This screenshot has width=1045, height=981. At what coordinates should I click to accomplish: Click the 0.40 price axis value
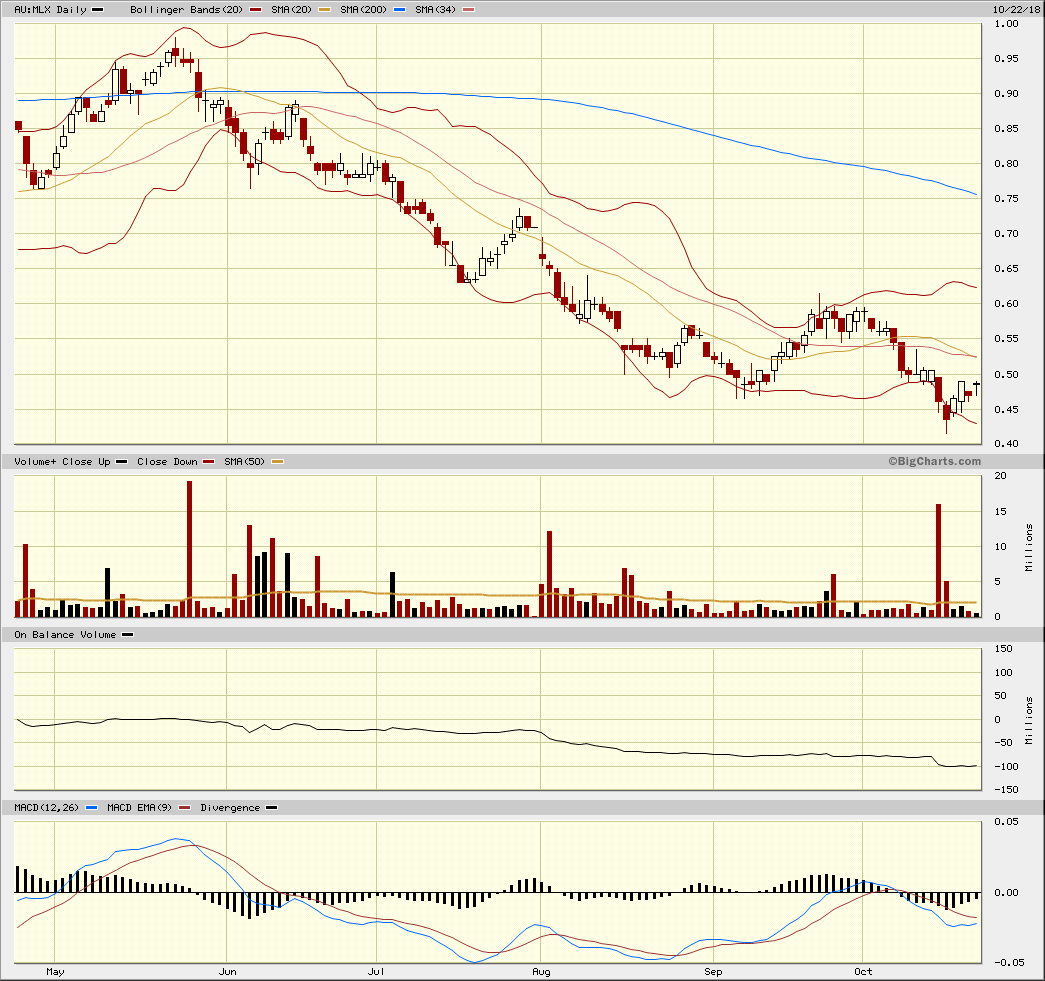[1006, 444]
